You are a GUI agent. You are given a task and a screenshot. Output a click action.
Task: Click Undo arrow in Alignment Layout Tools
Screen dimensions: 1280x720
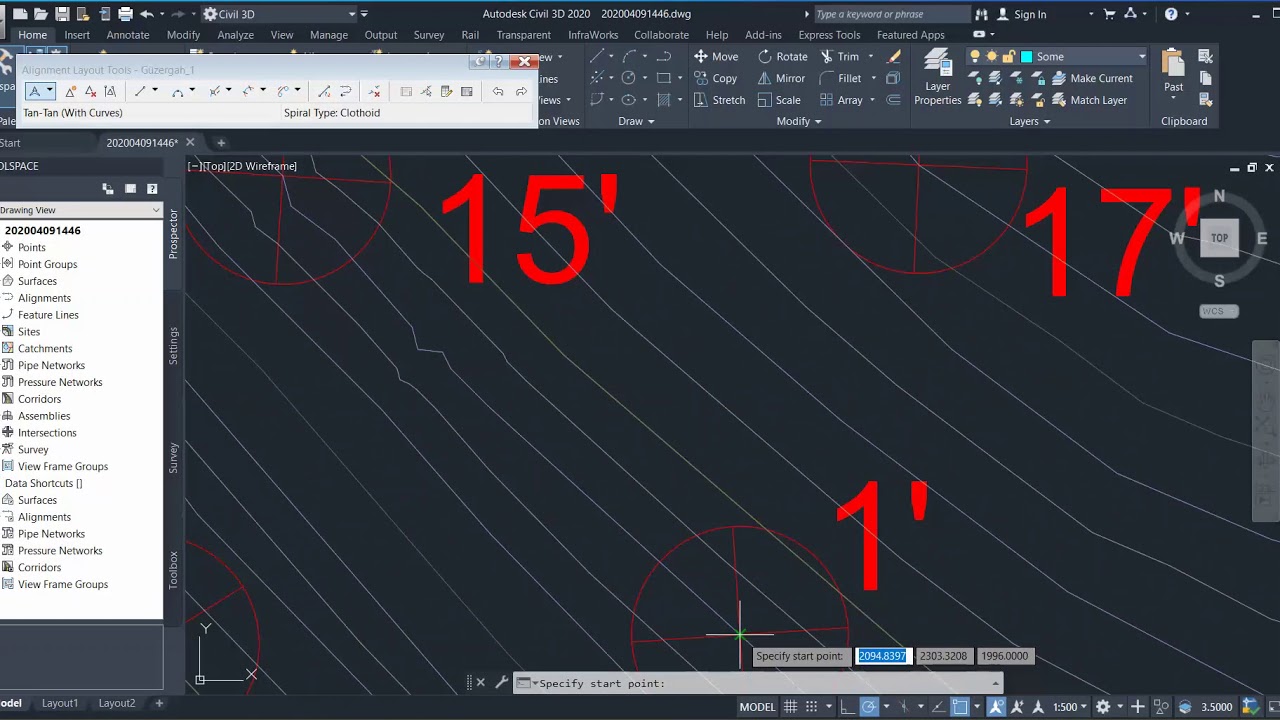498,92
